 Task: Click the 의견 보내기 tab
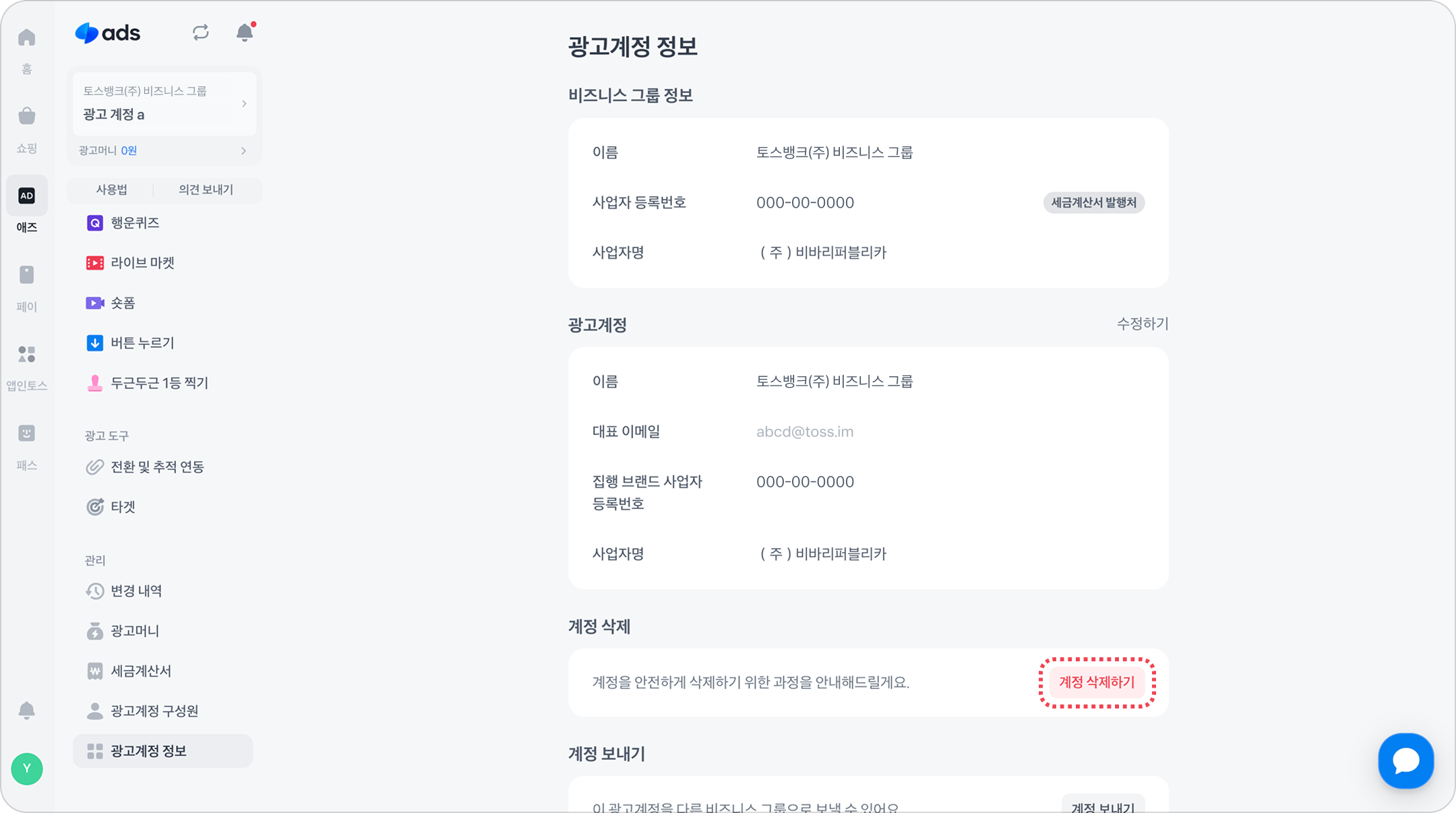coord(206,190)
